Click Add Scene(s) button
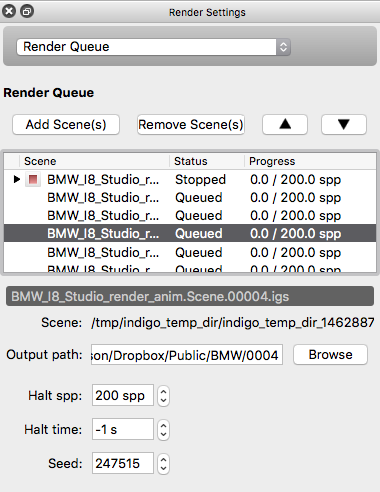Viewport: 380px width, 492px height. (x=66, y=125)
